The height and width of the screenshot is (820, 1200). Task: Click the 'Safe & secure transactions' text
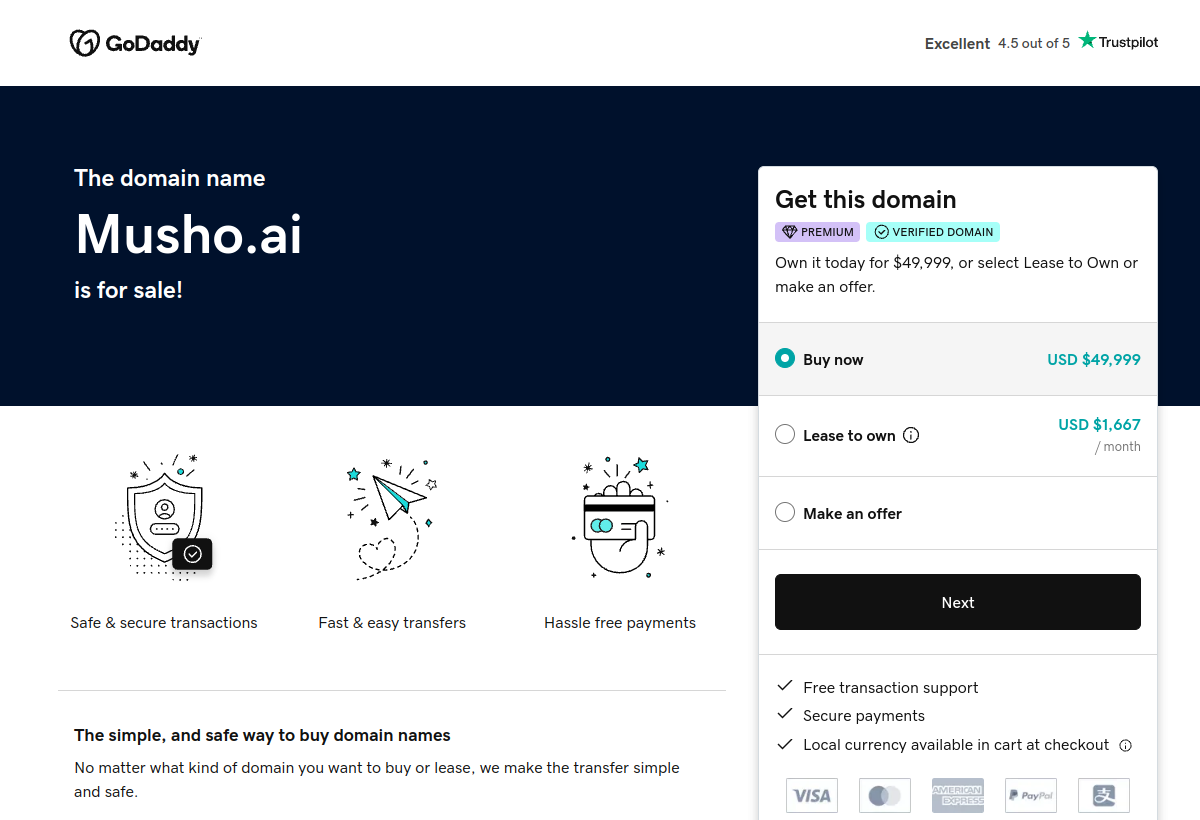164,622
